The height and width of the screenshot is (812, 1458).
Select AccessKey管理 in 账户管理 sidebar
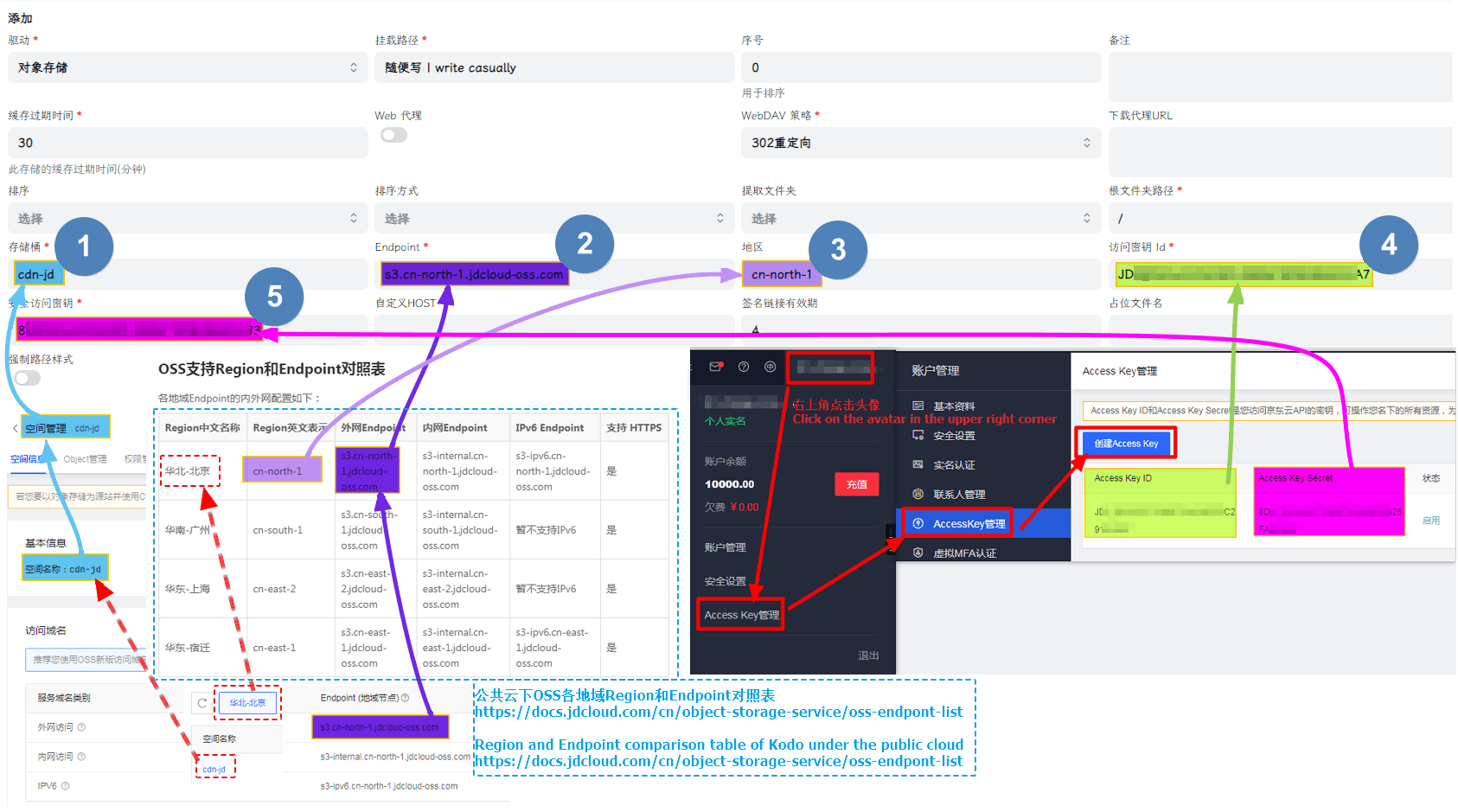coord(982,523)
